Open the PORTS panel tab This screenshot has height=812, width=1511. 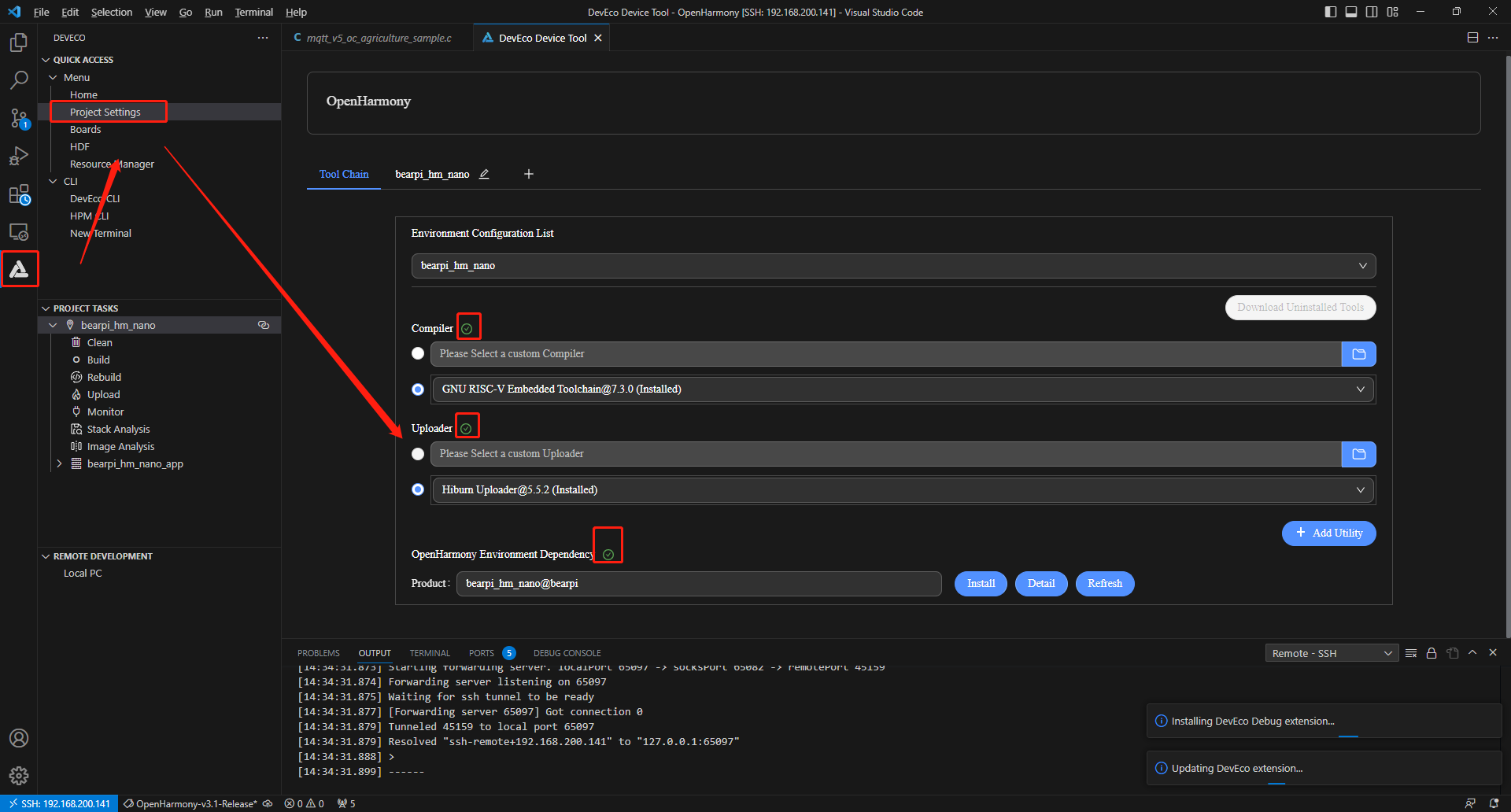[482, 653]
